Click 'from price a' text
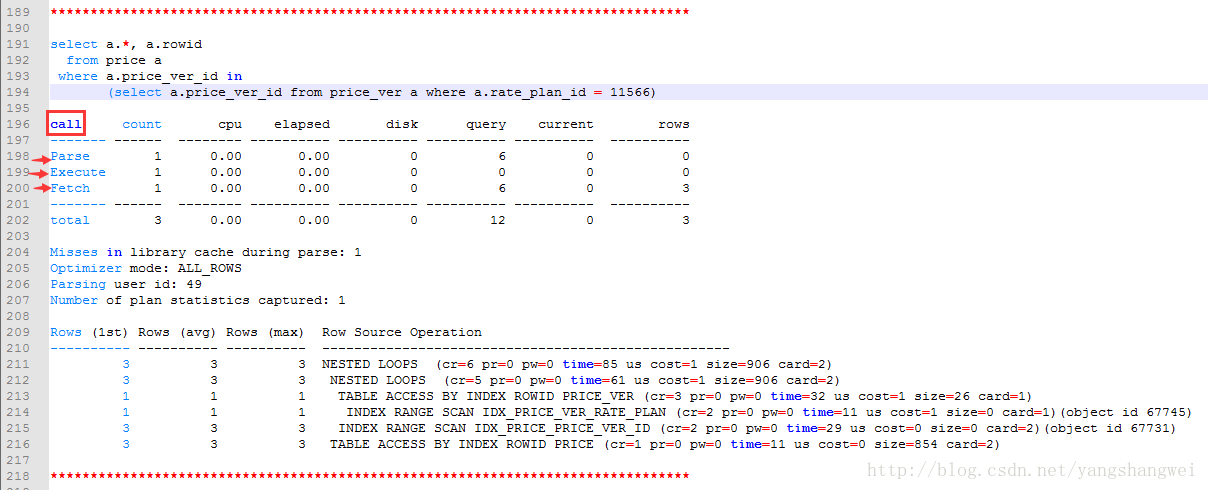Viewport: 1208px width, 490px height. pos(114,60)
